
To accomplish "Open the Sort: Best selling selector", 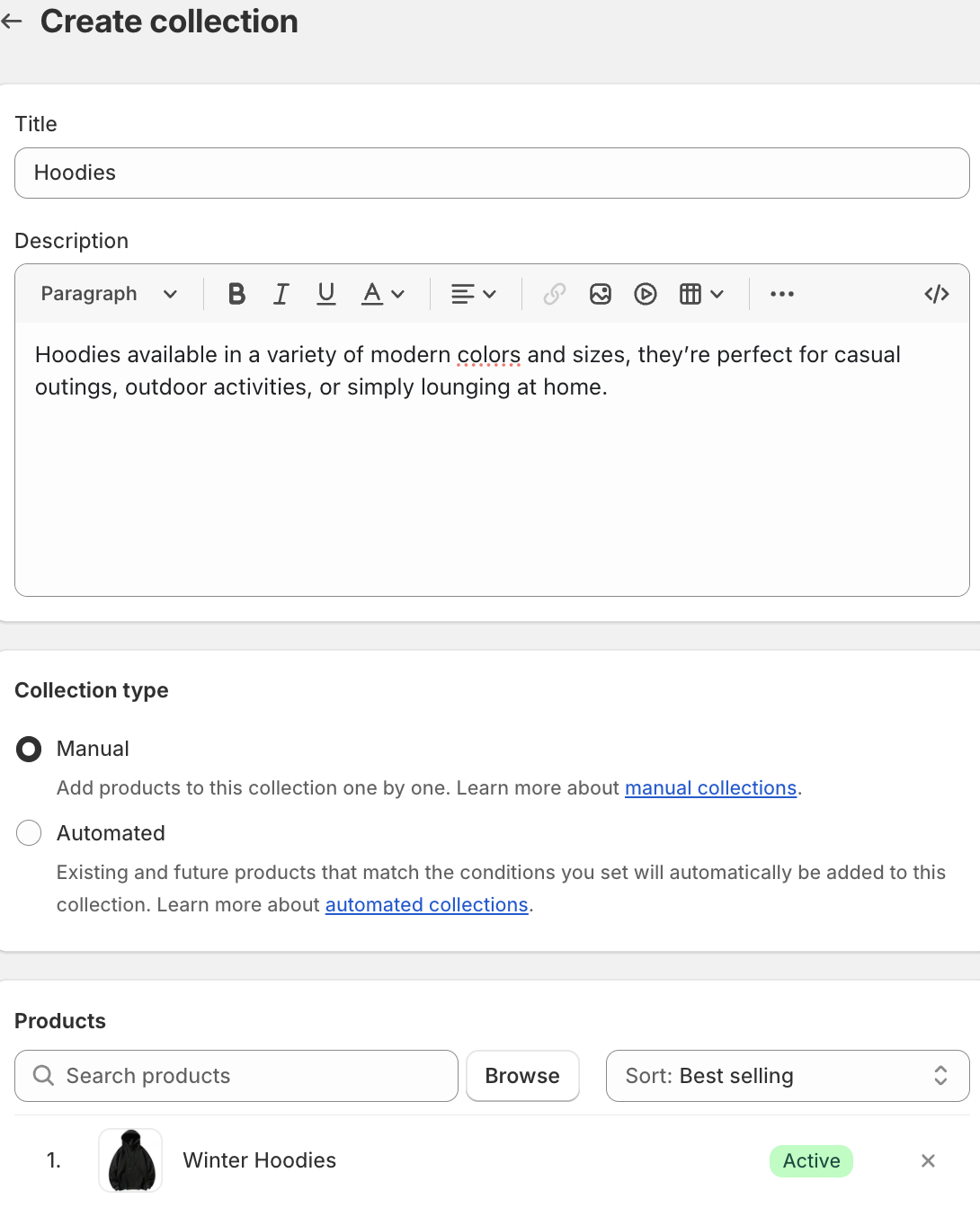I will click(x=788, y=1076).
